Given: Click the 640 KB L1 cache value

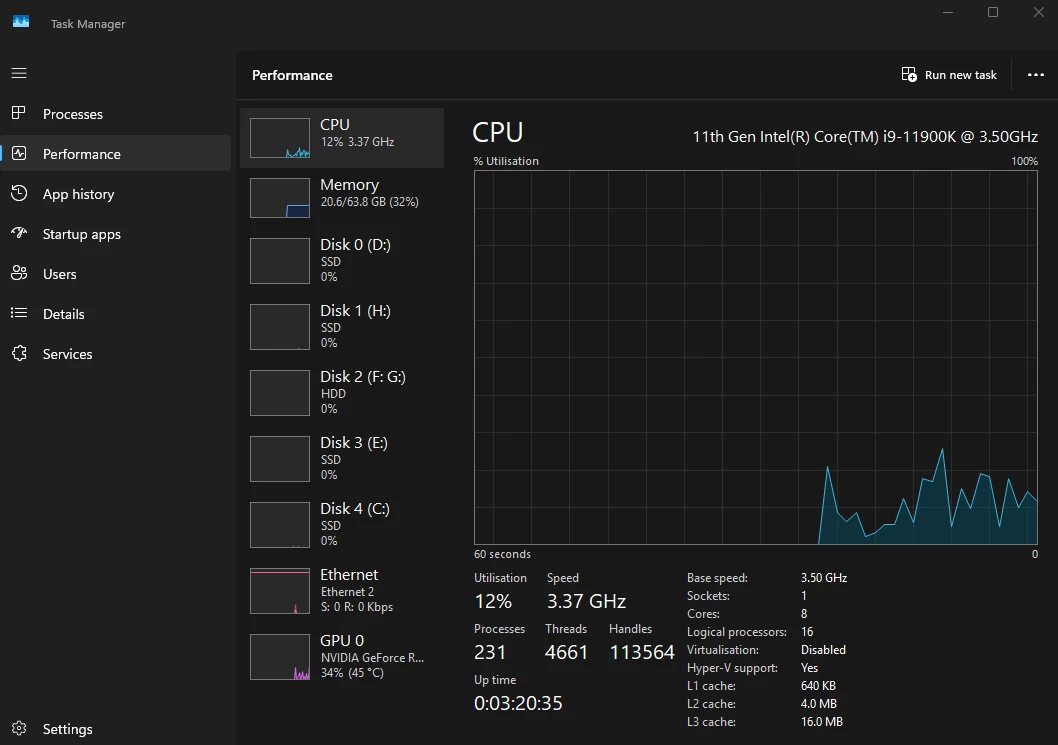Looking at the screenshot, I should (818, 686).
